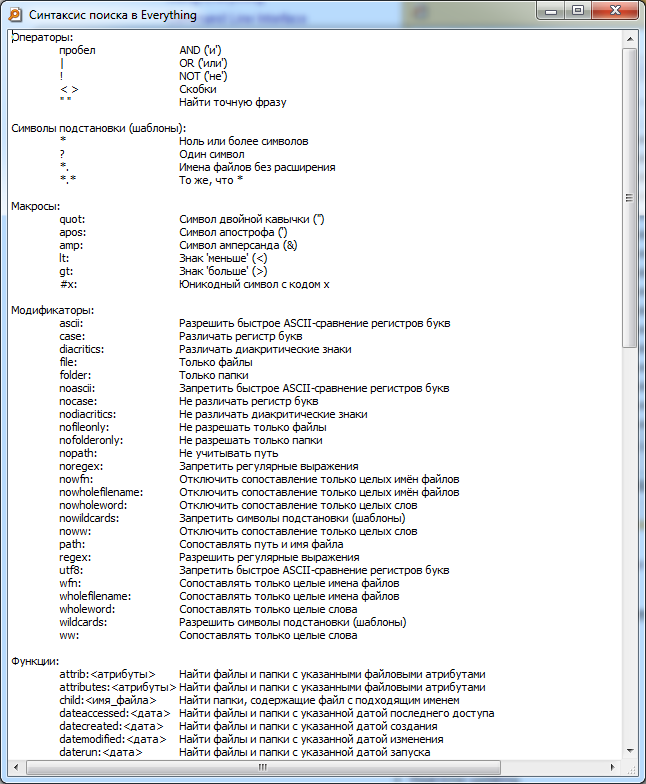Click the 'datemodified:<дата>' function entry
Viewport: 646px width, 784px height.
point(113,740)
